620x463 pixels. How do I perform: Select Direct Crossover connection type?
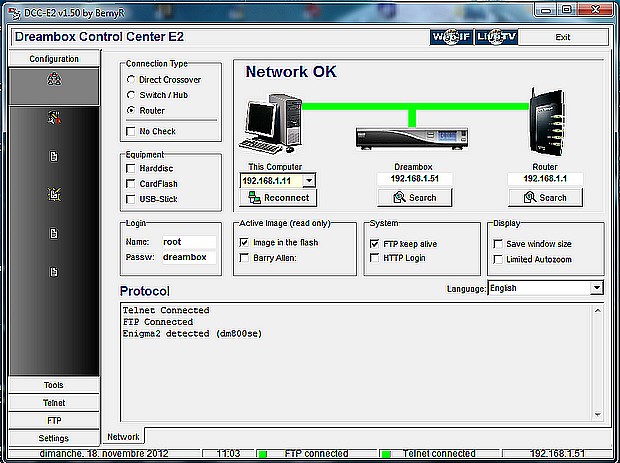[132, 79]
